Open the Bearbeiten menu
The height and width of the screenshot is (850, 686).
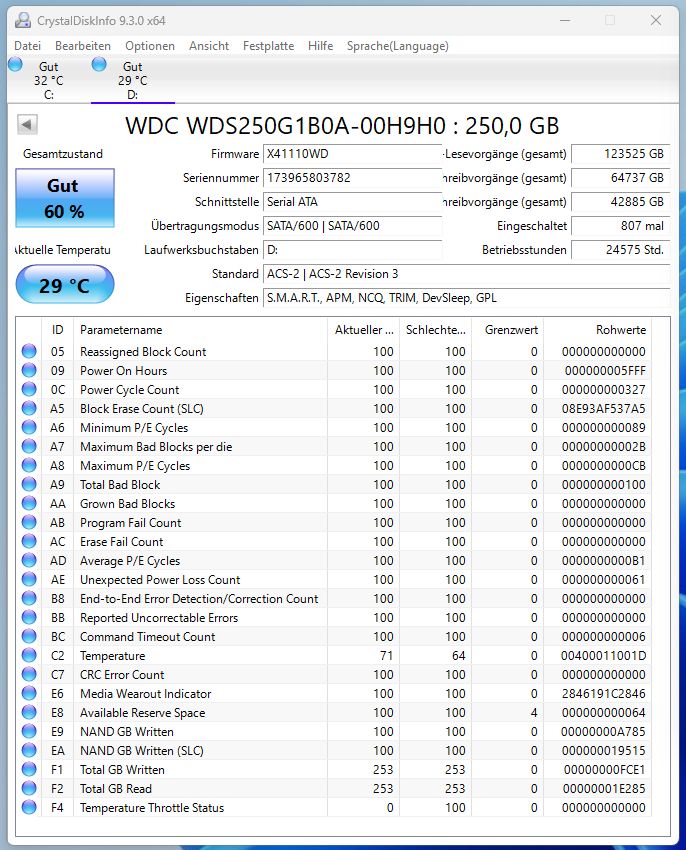click(83, 46)
